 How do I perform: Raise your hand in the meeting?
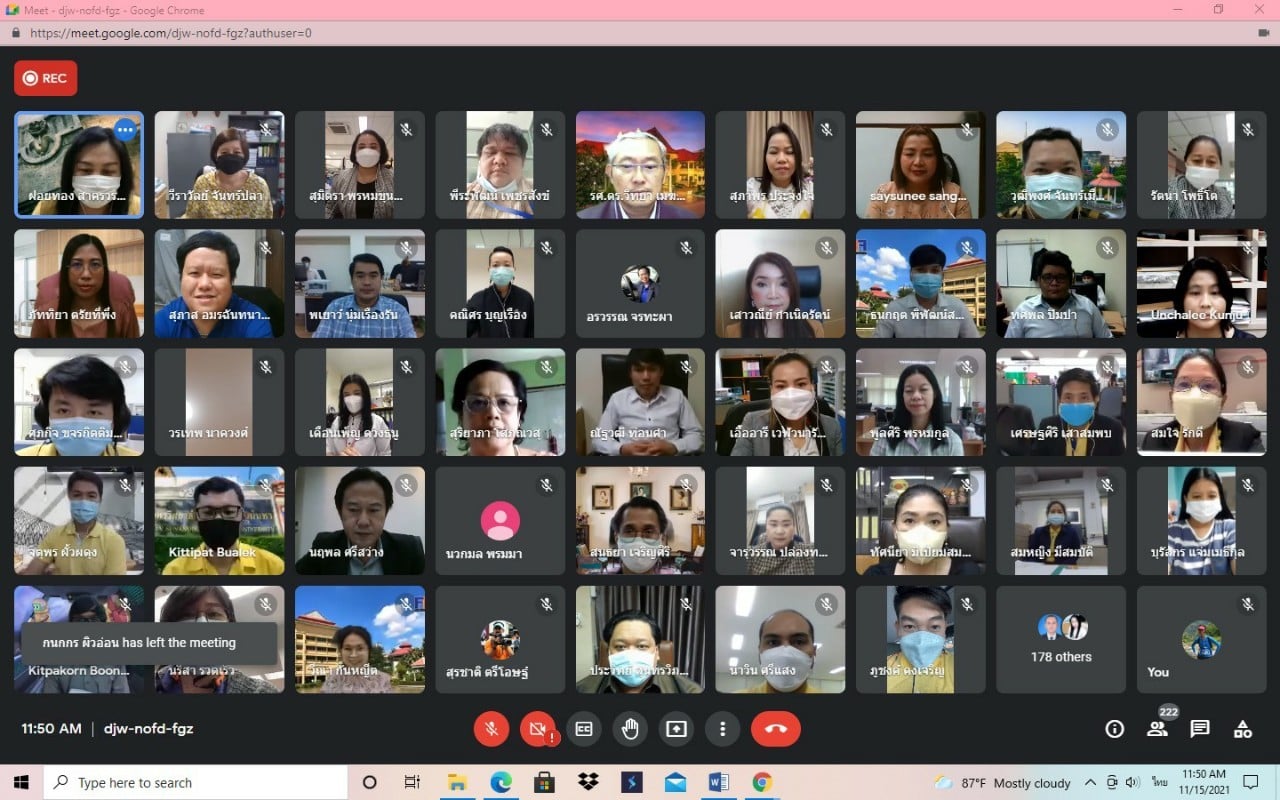pyautogui.click(x=630, y=729)
